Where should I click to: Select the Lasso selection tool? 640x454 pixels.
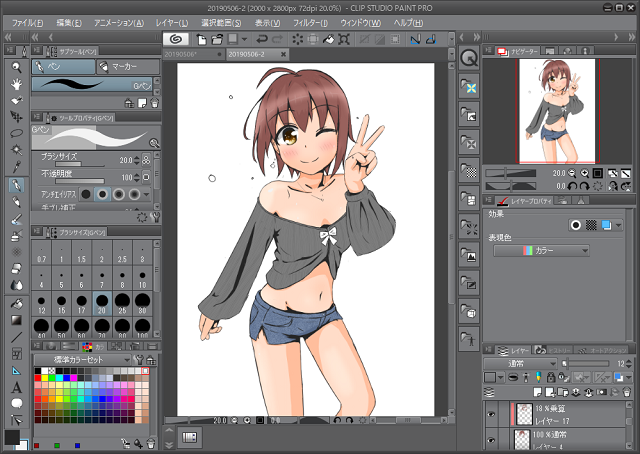[16, 134]
